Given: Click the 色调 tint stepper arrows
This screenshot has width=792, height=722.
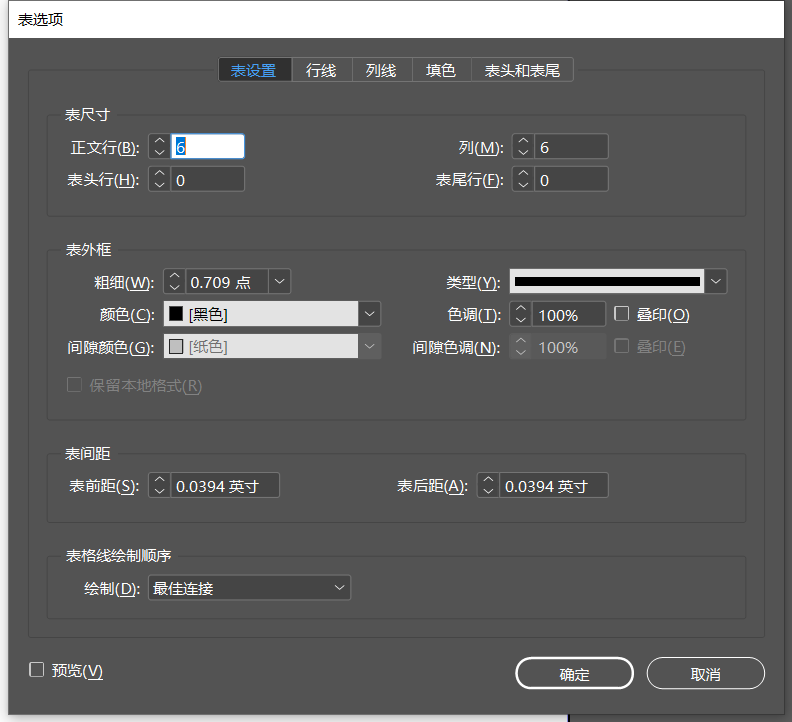Looking at the screenshot, I should pyautogui.click(x=522, y=314).
